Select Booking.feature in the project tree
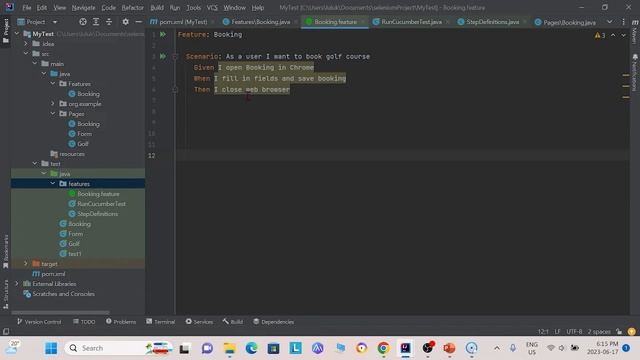The image size is (640, 360). click(98, 194)
